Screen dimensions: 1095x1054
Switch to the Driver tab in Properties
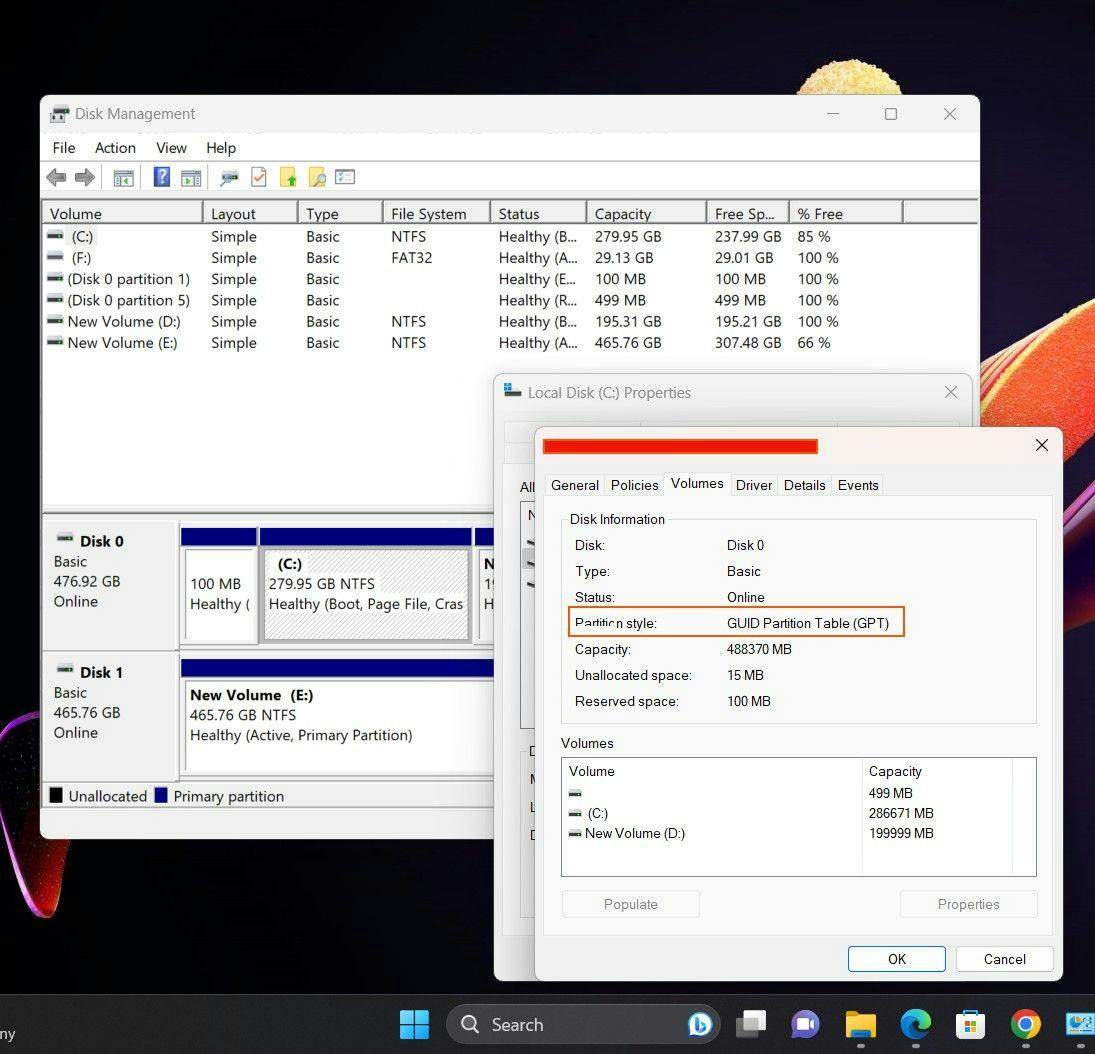(x=753, y=485)
